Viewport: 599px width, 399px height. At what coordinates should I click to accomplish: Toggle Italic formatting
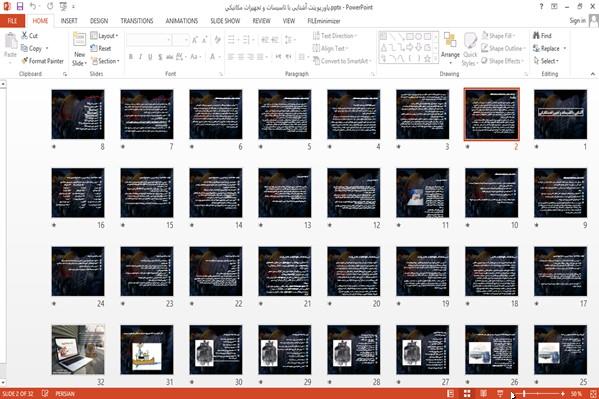click(x=140, y=57)
